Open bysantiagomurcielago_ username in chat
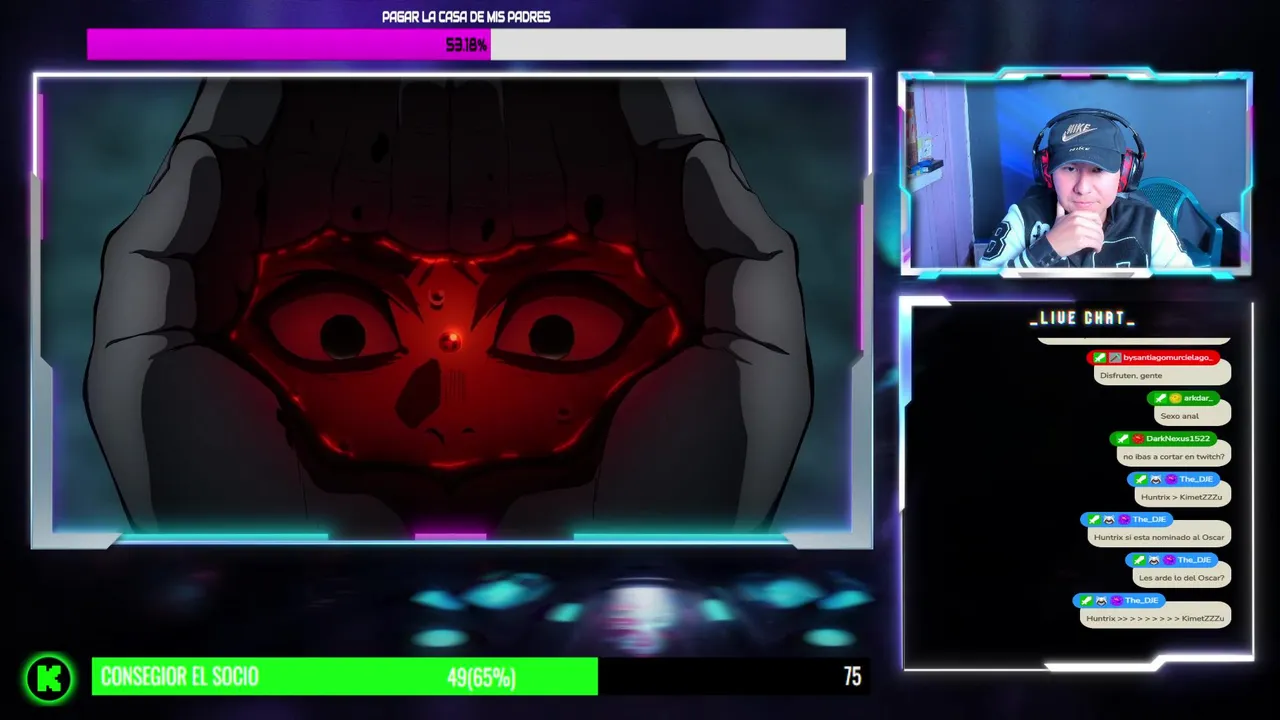 click(x=1168, y=358)
